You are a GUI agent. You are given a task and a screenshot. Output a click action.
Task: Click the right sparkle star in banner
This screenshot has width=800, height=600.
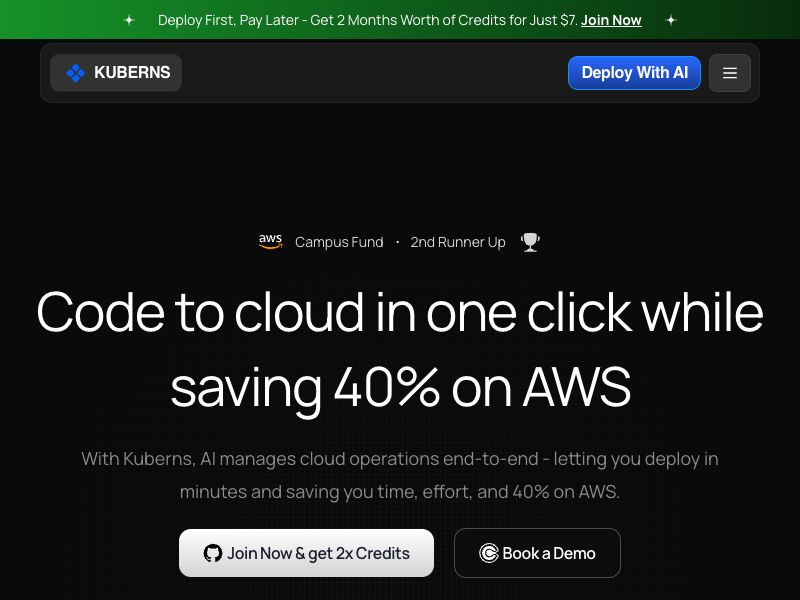(x=671, y=20)
